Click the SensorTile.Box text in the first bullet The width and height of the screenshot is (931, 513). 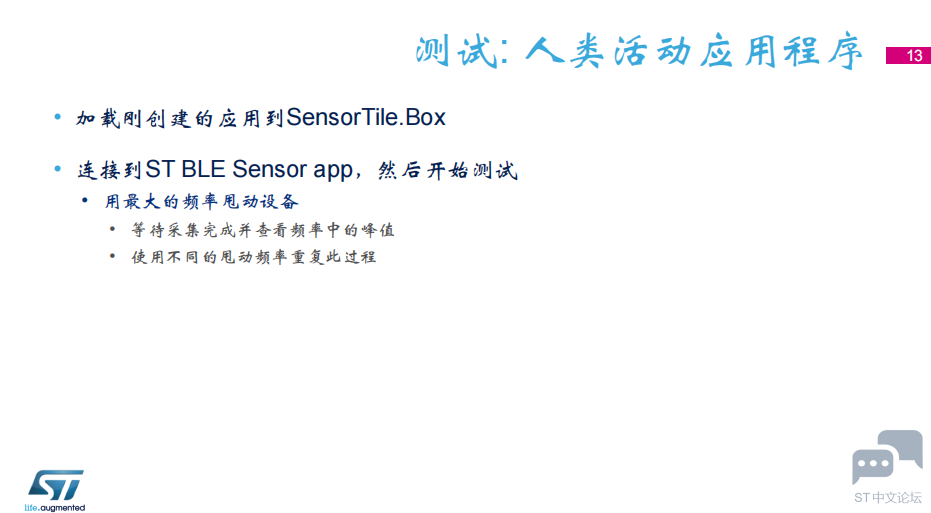[366, 118]
